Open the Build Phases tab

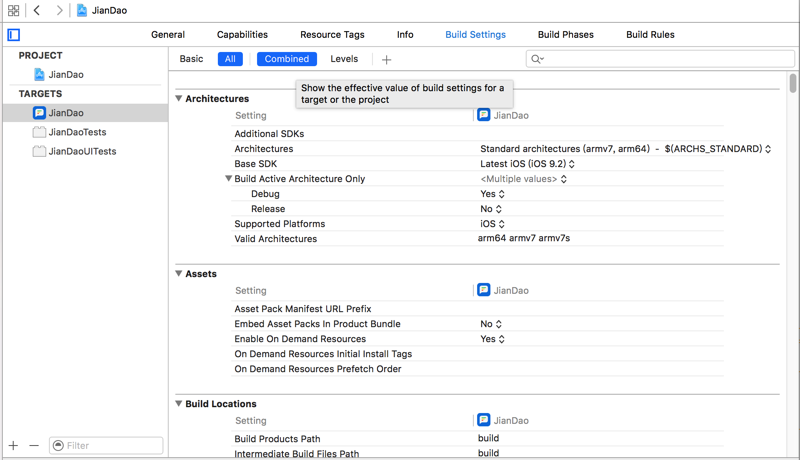[565, 35]
